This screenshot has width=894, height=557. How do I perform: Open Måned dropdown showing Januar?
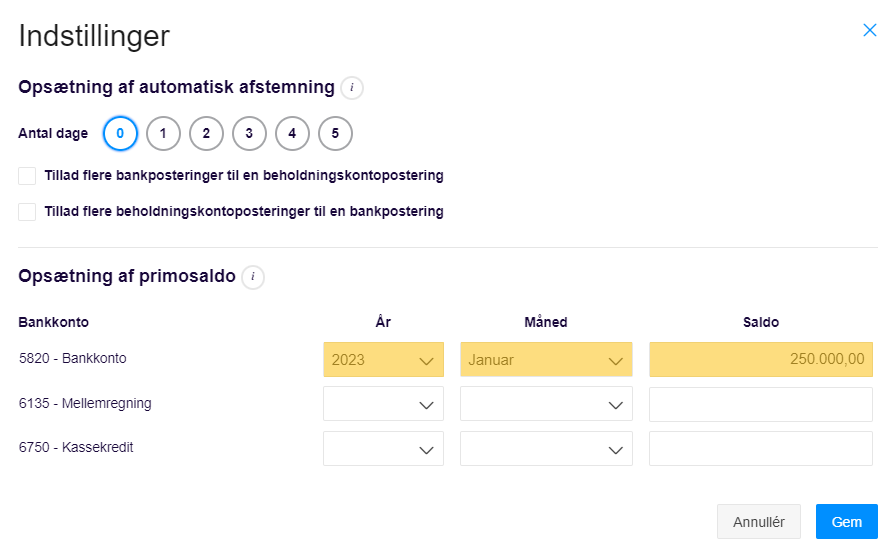coord(546,359)
